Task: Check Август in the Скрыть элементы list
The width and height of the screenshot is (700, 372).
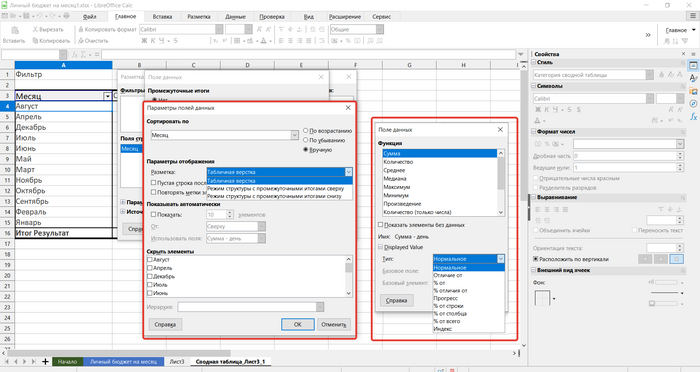Action: [150, 259]
